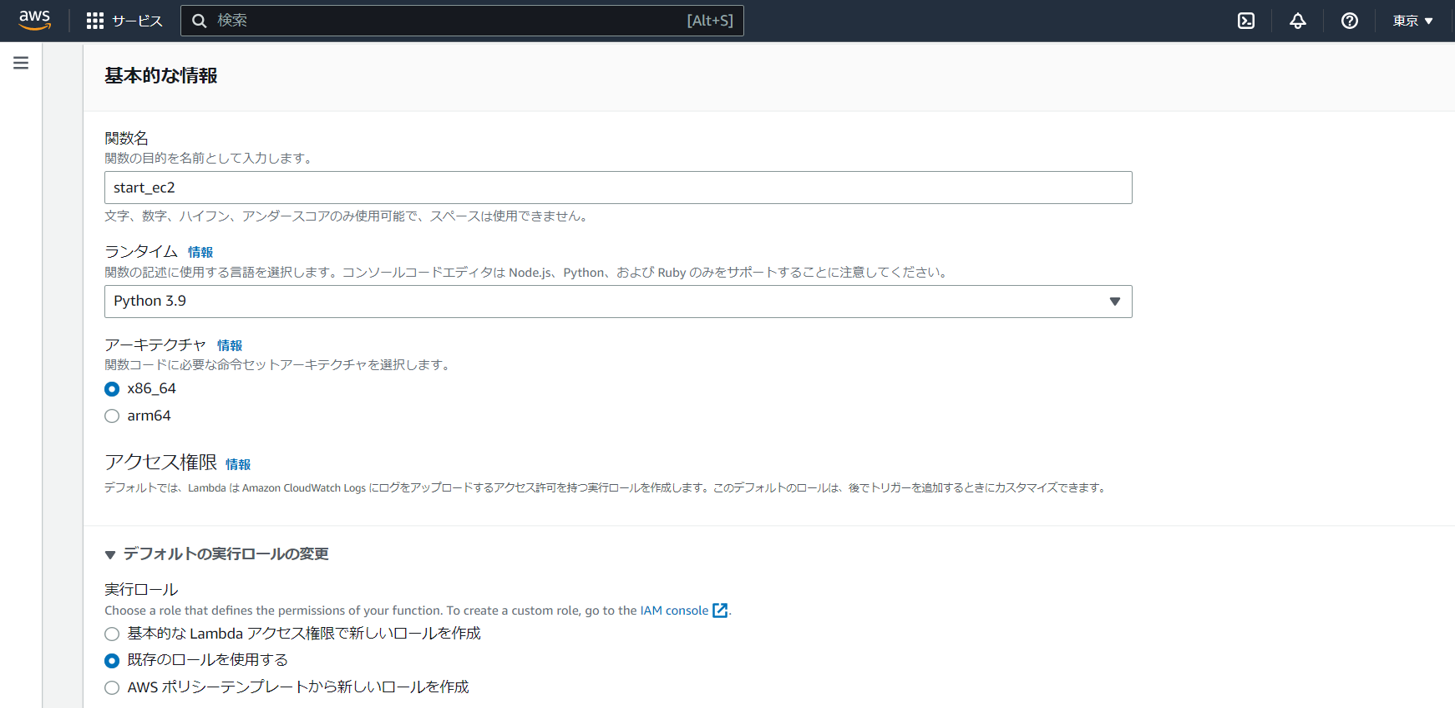Screen dimensions: 1455x708
Task: Select the x86_64 architecture option
Action: click(112, 389)
